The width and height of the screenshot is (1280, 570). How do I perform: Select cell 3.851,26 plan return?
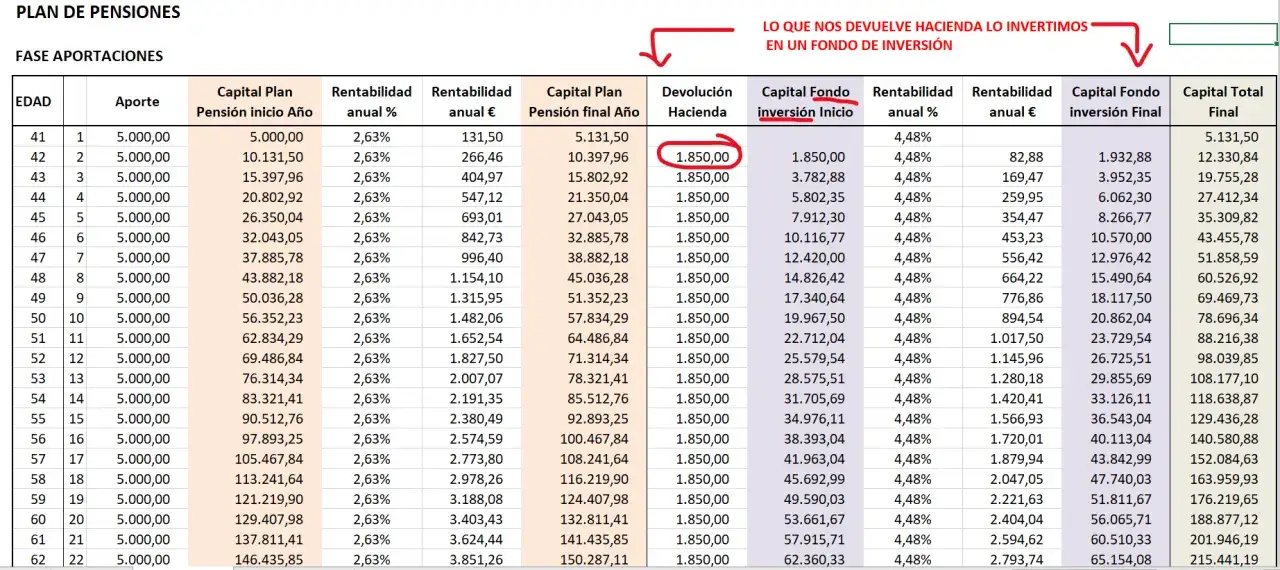[483, 560]
